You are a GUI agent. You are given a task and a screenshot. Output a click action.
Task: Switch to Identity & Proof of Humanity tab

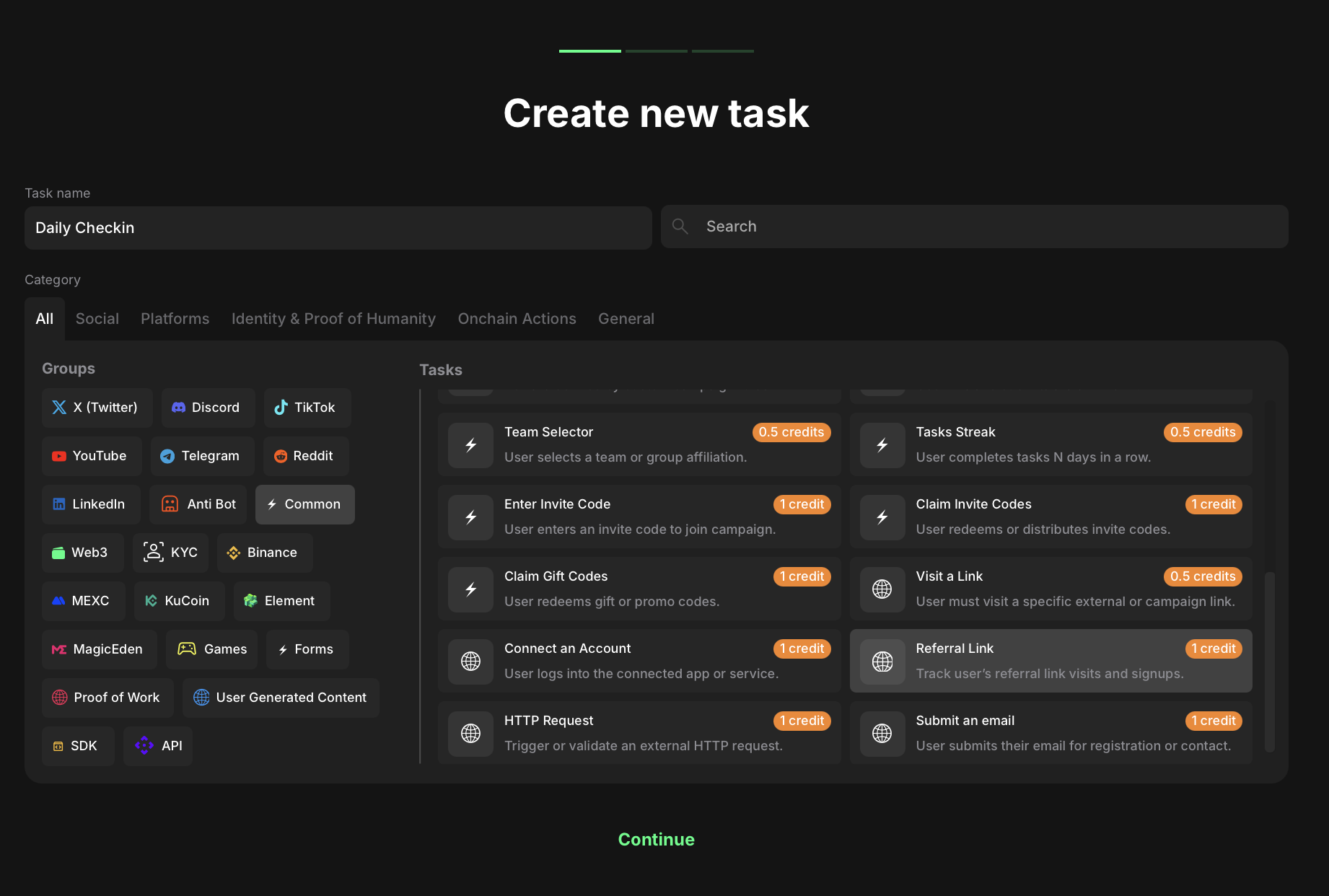click(x=333, y=319)
